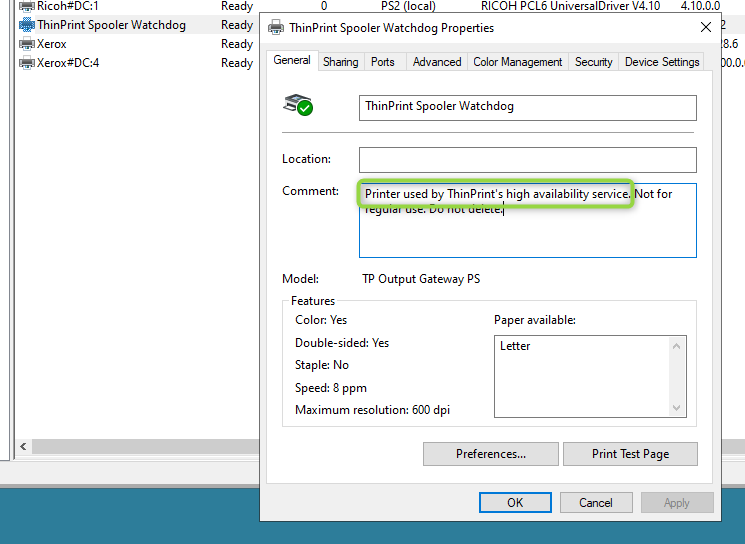This screenshot has width=745, height=544.
Task: Click PS2 (local) port cell
Action: click(x=408, y=6)
